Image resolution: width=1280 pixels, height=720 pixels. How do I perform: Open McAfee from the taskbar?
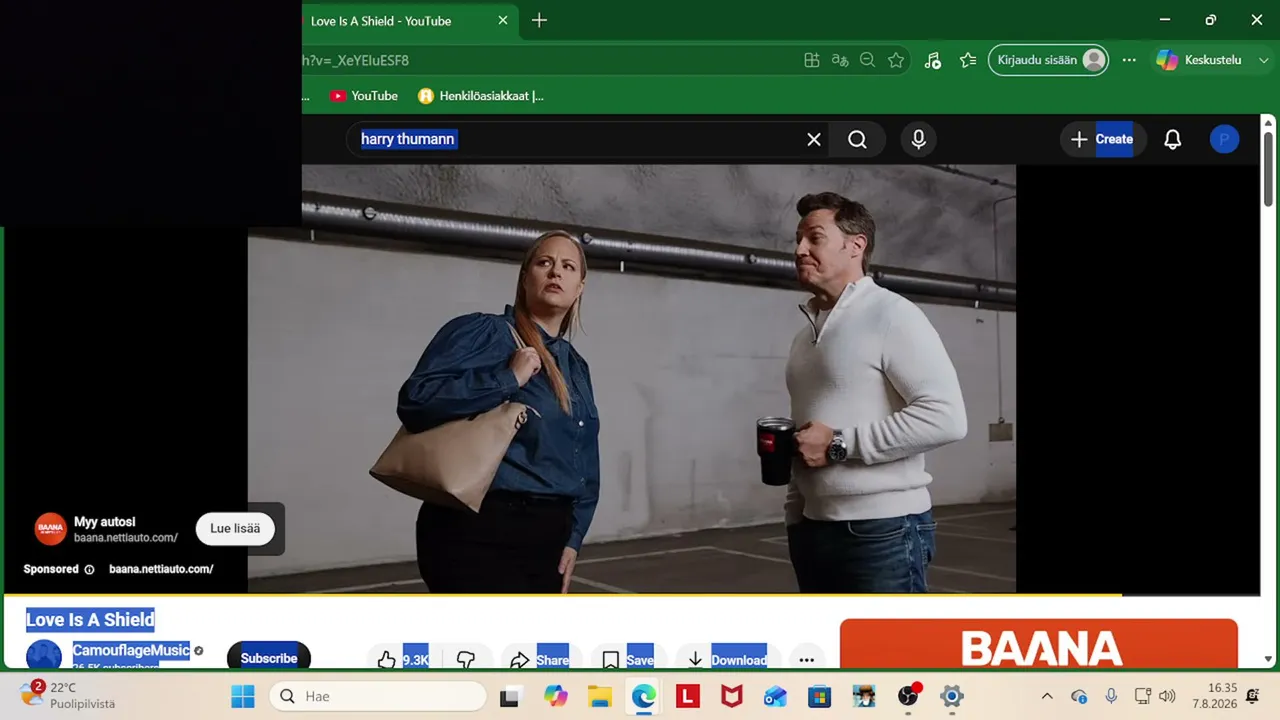click(732, 696)
